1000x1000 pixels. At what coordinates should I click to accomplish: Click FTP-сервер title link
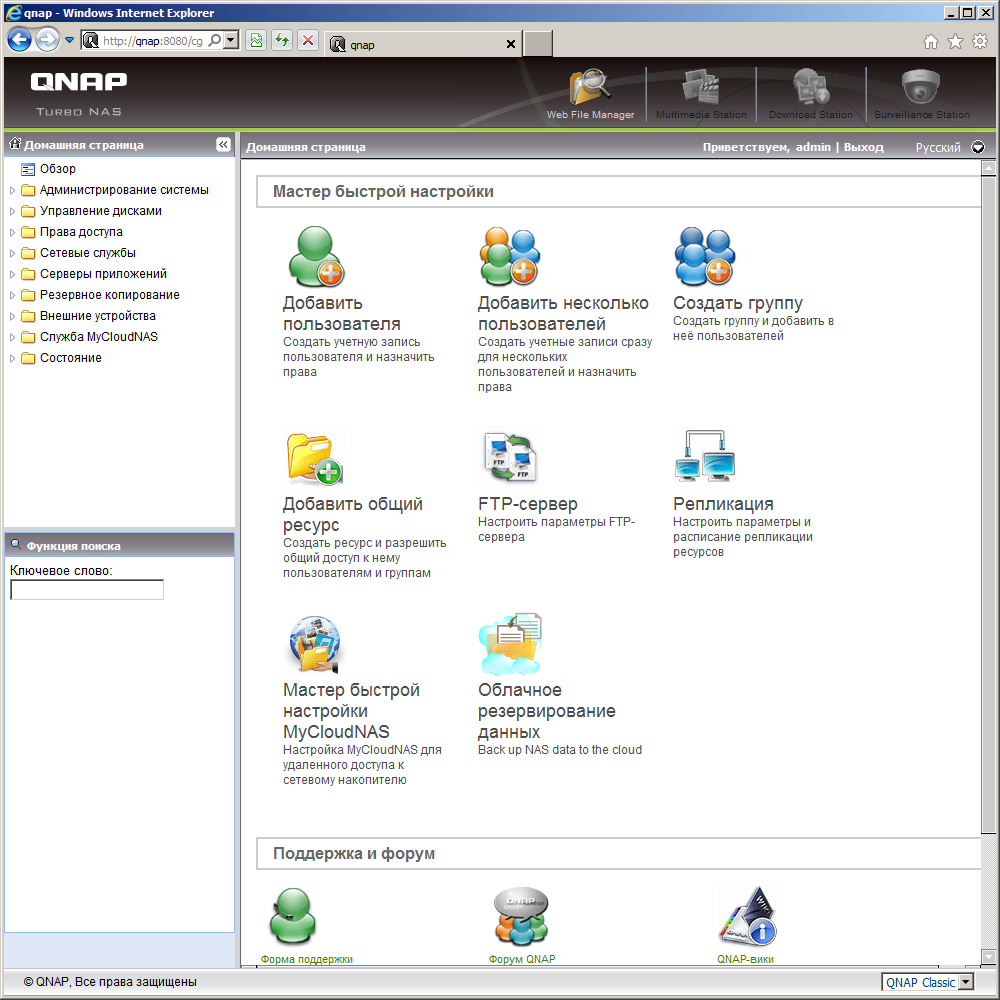(527, 504)
